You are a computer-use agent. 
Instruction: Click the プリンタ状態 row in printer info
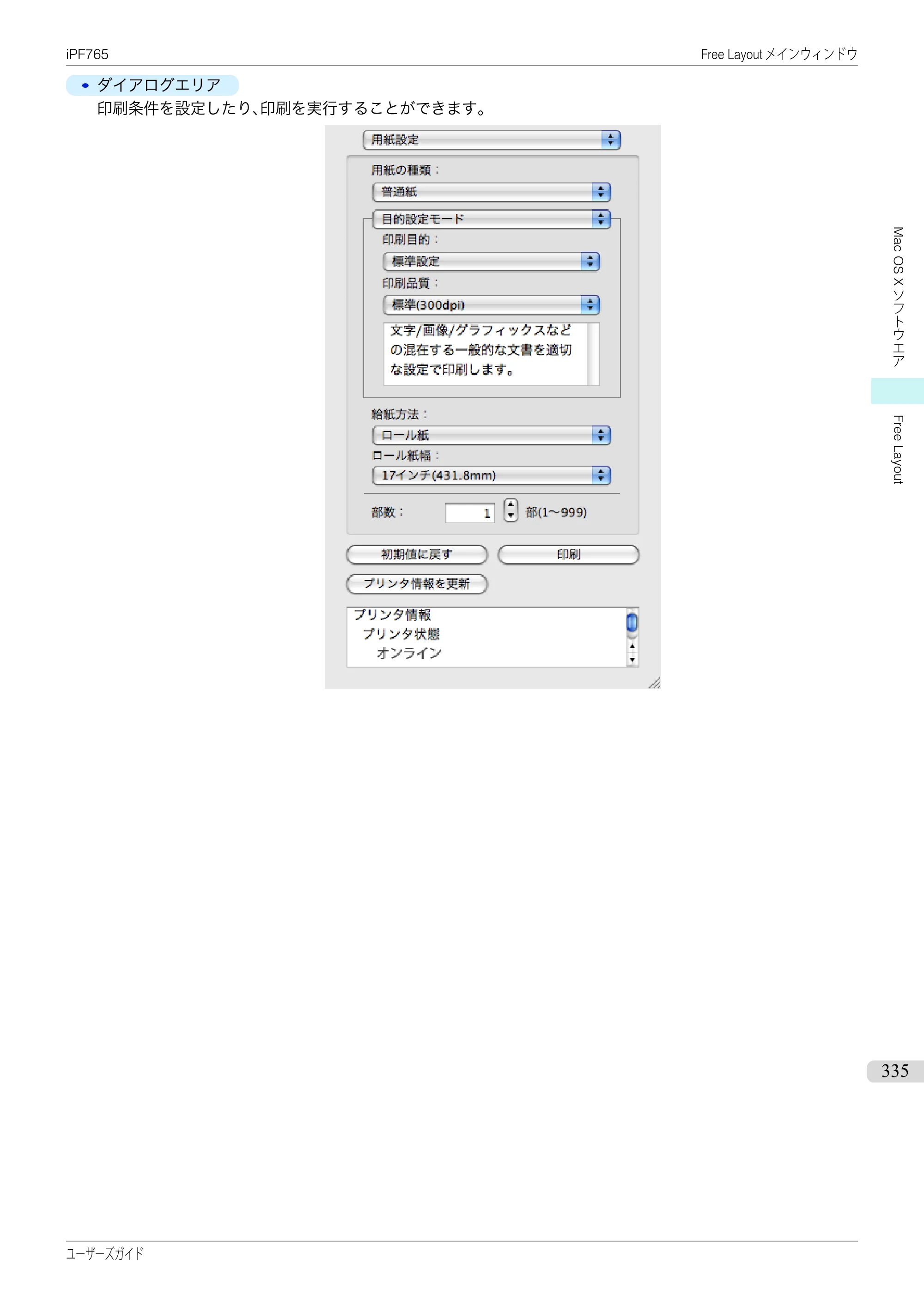coord(401,634)
